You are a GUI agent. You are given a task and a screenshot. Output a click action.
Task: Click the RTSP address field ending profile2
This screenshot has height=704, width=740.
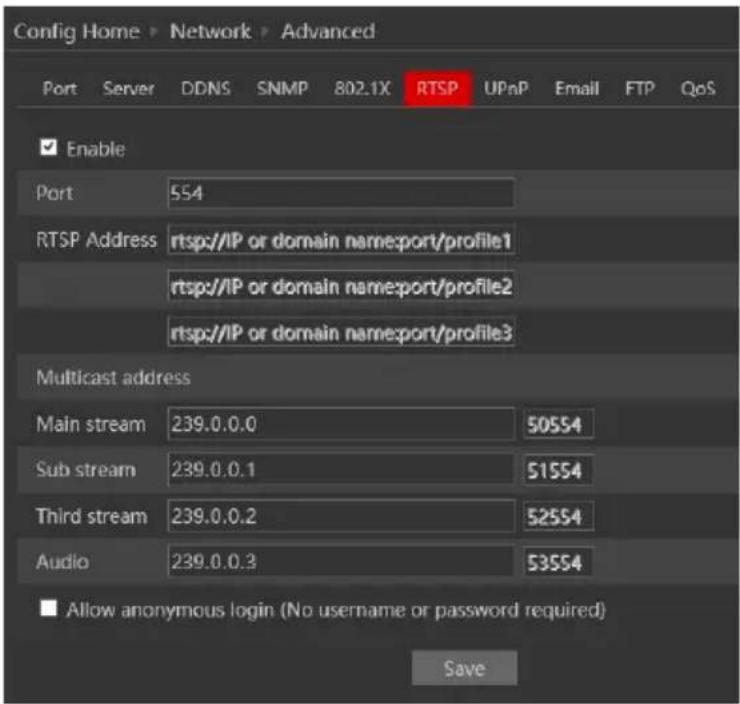coord(341,286)
